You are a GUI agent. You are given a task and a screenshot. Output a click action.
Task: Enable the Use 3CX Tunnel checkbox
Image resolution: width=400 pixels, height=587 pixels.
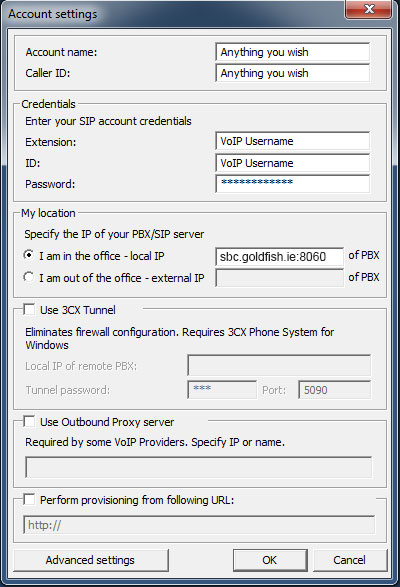[x=29, y=310]
